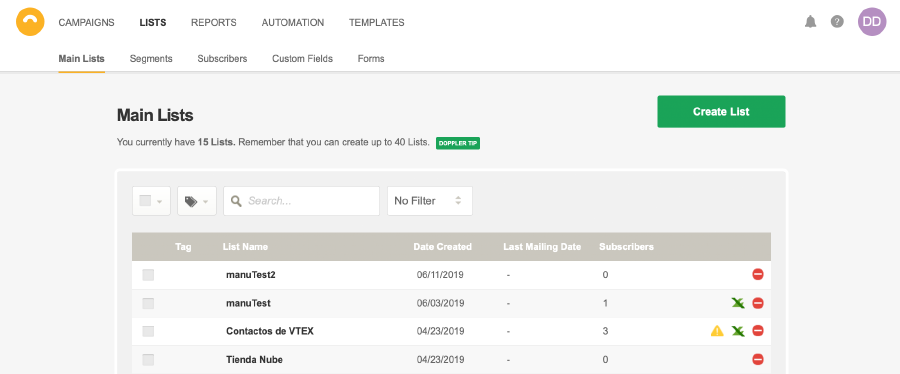Delete the manuTest list
The height and width of the screenshot is (374, 900).
758,303
